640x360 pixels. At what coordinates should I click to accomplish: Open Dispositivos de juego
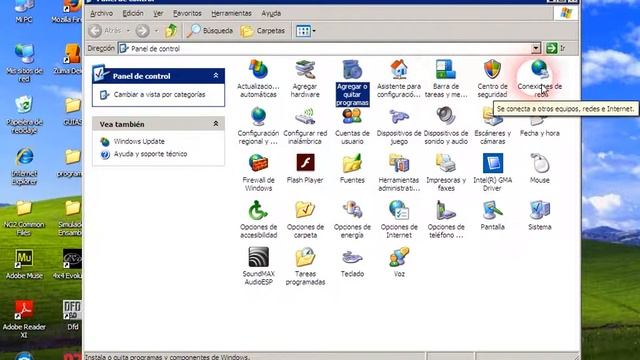pyautogui.click(x=399, y=126)
